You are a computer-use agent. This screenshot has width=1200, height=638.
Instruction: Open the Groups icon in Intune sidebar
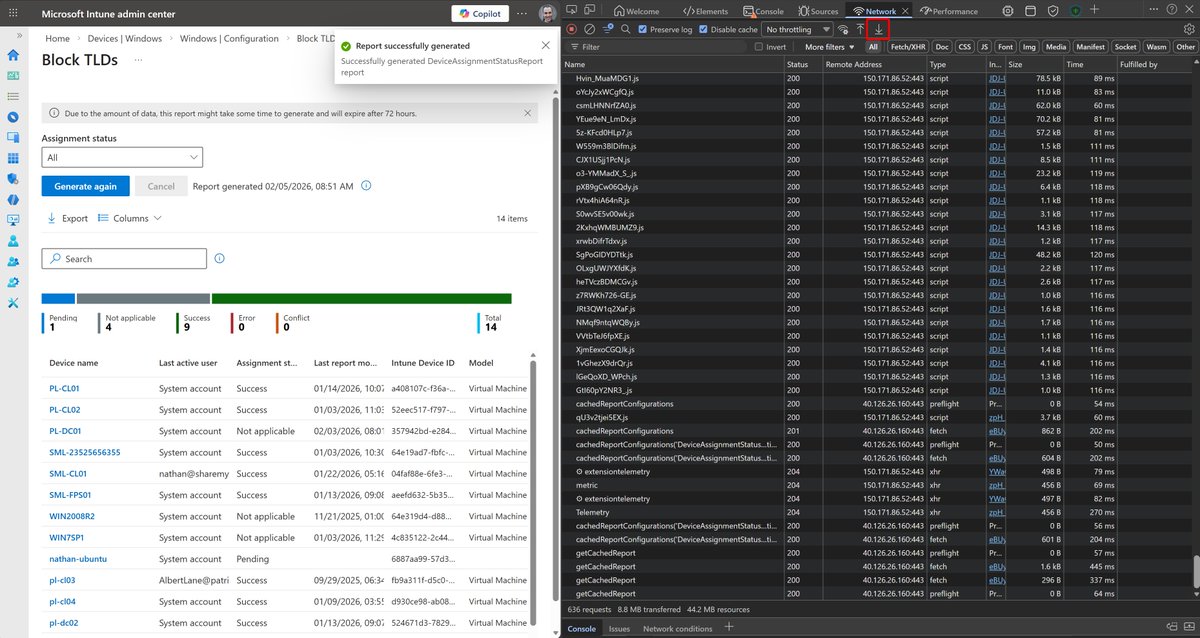[x=13, y=261]
